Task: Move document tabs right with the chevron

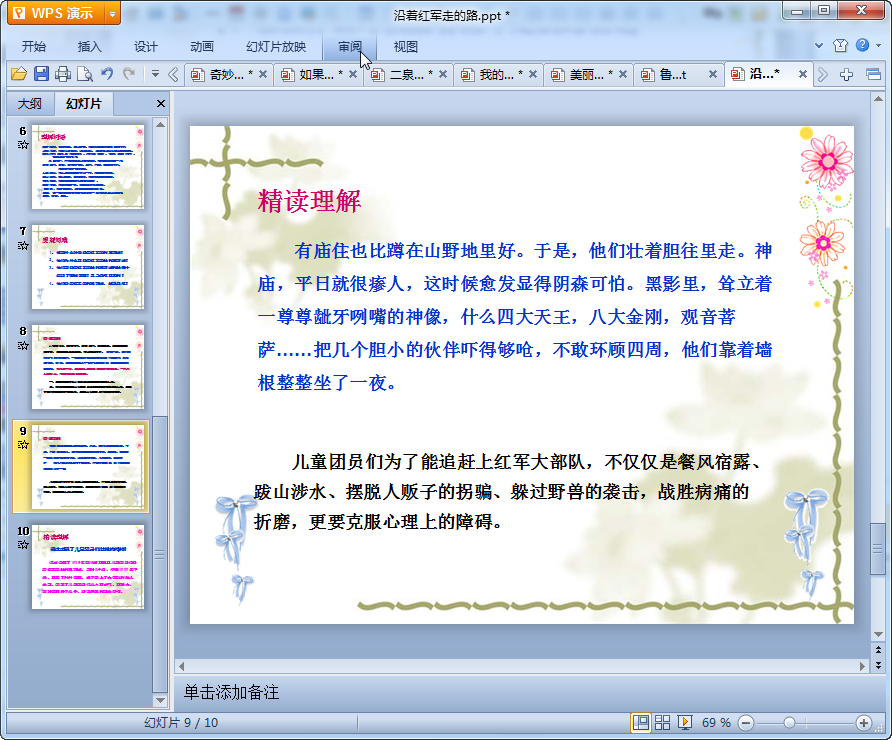Action: pos(822,74)
